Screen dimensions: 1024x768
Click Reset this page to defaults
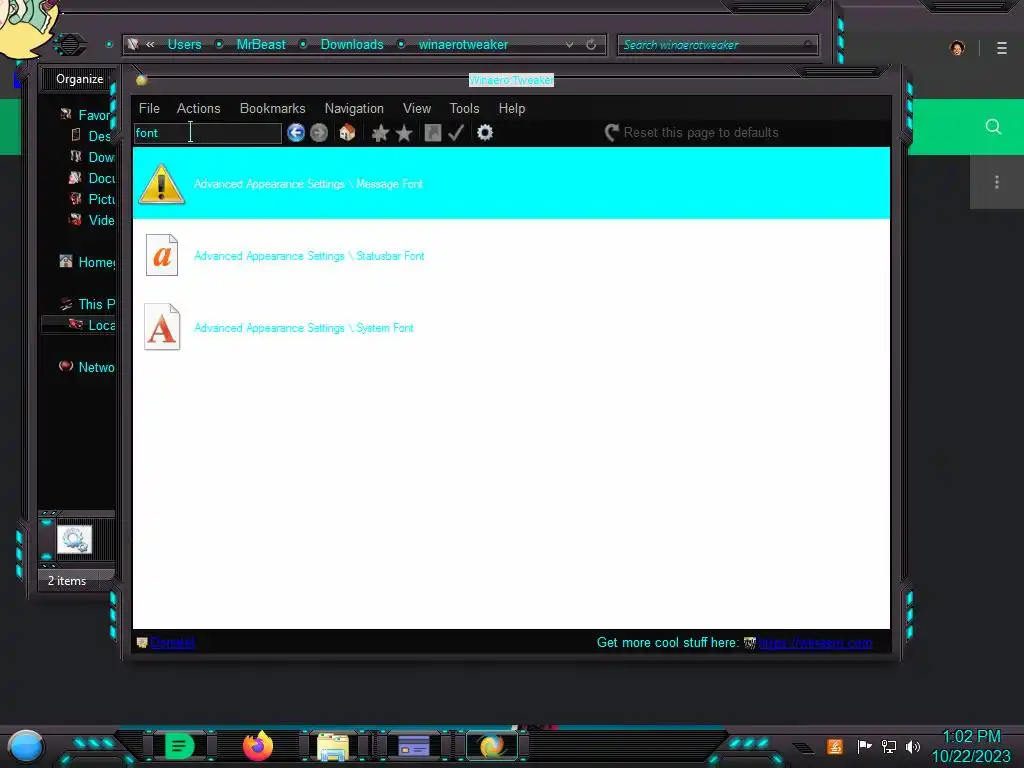[x=692, y=133]
